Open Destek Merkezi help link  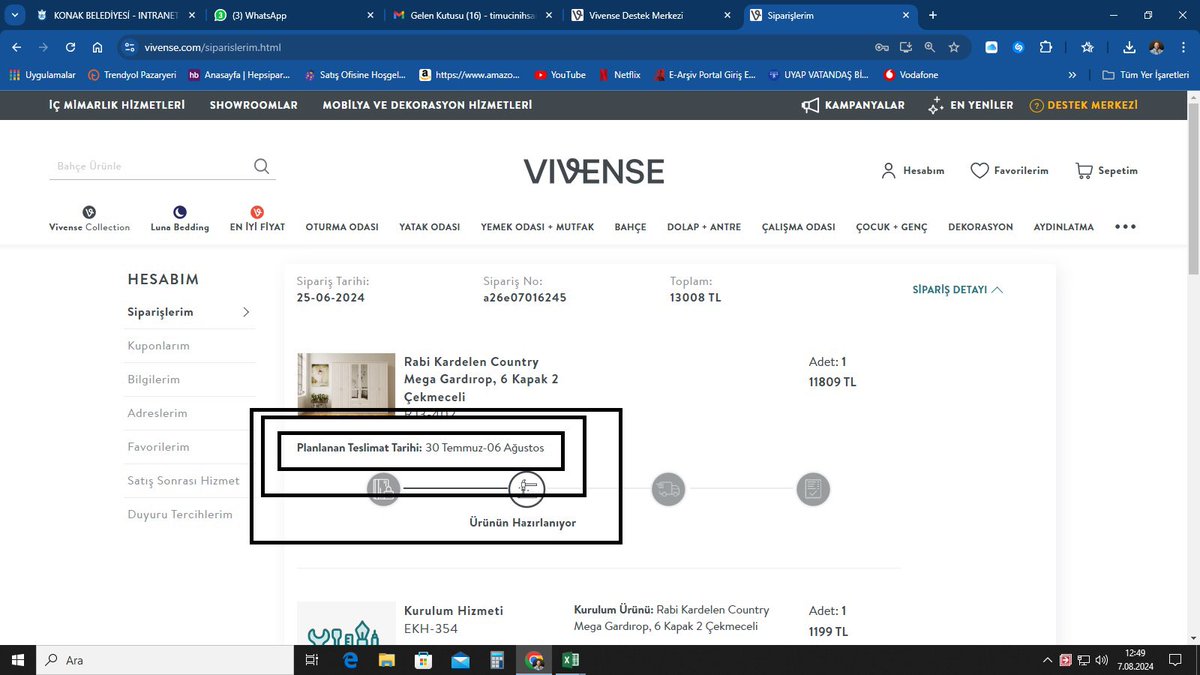click(1083, 105)
